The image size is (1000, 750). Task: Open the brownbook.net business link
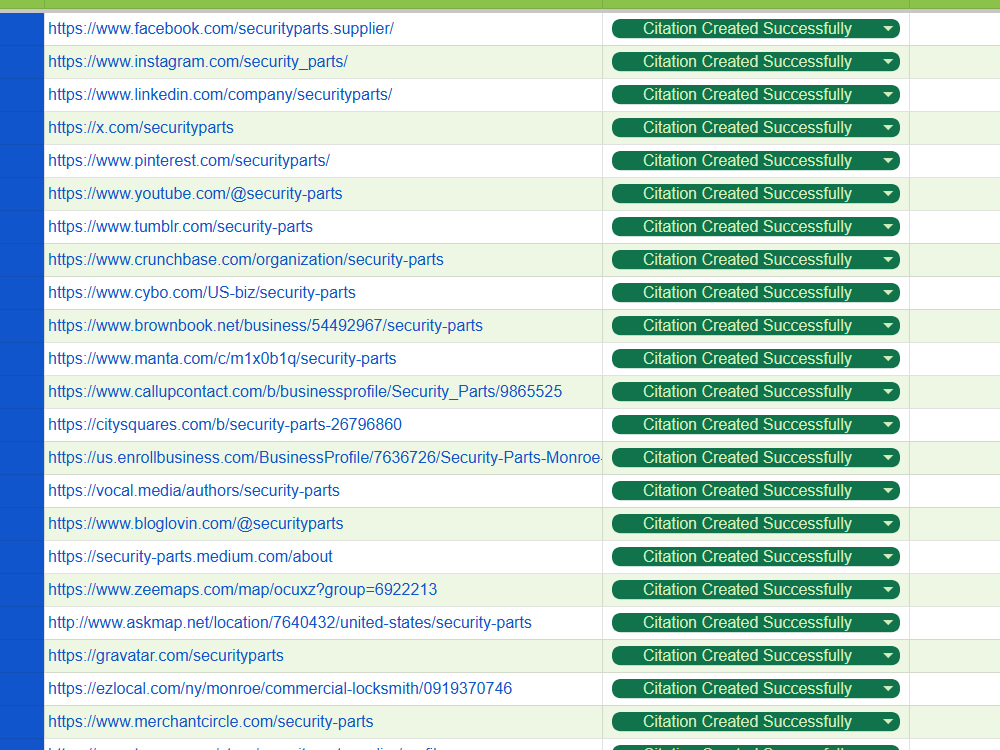[x=265, y=326]
